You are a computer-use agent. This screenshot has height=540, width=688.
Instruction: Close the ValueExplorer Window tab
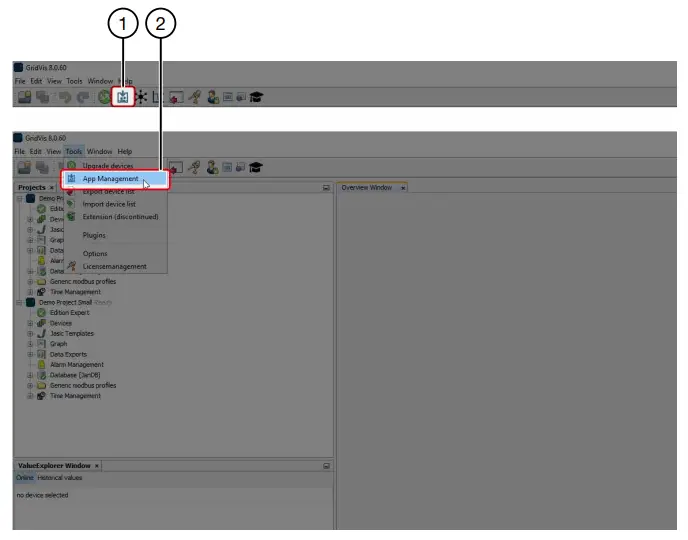[97, 466]
